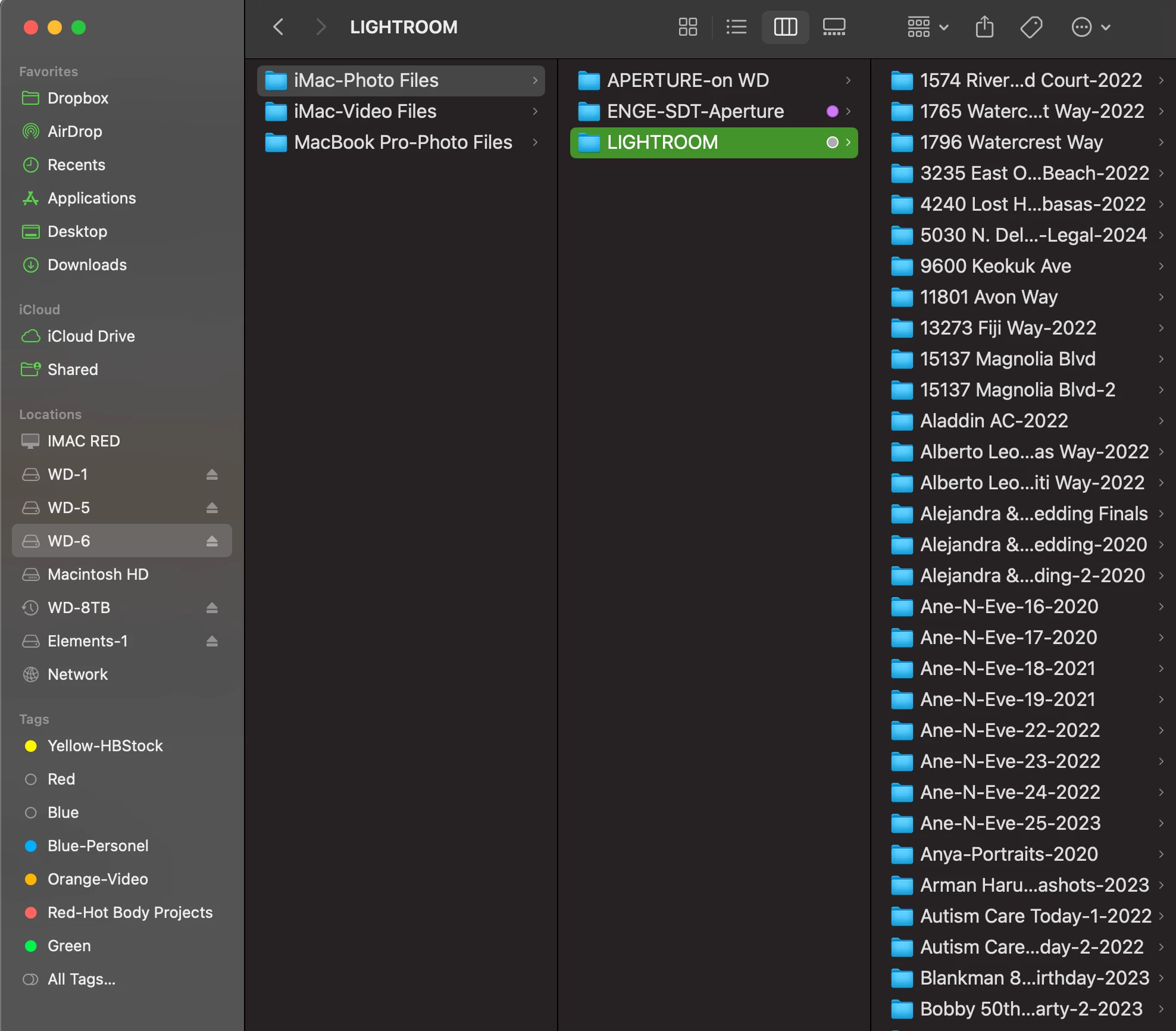Switch to list view

coord(736,27)
